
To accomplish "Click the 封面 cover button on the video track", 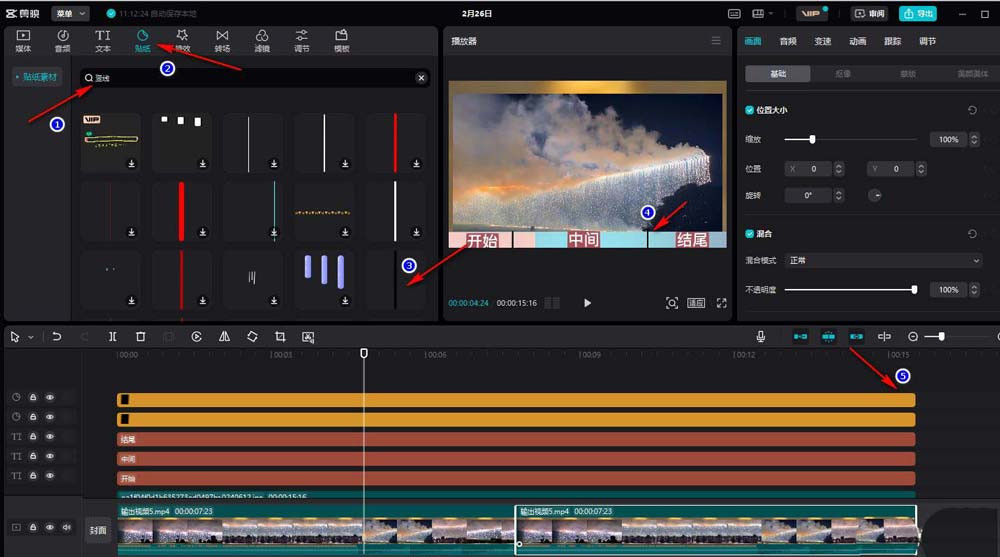I will (x=97, y=530).
